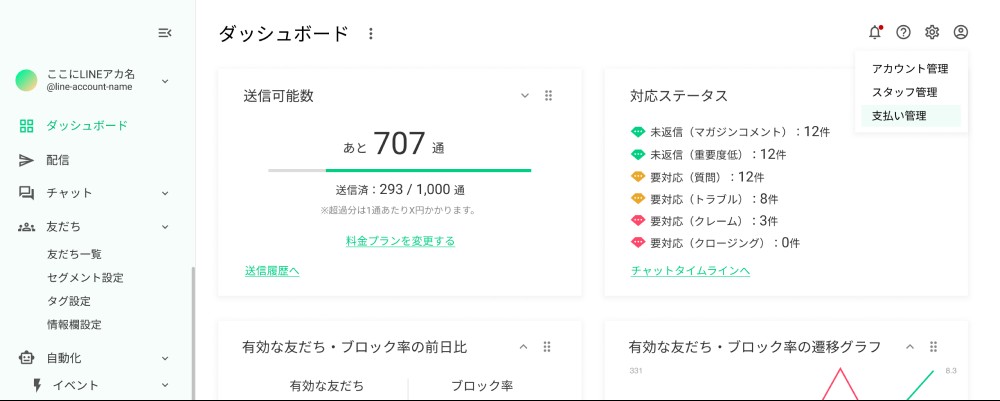Open the user profile icon
The height and width of the screenshot is (401, 1000).
coord(961,33)
